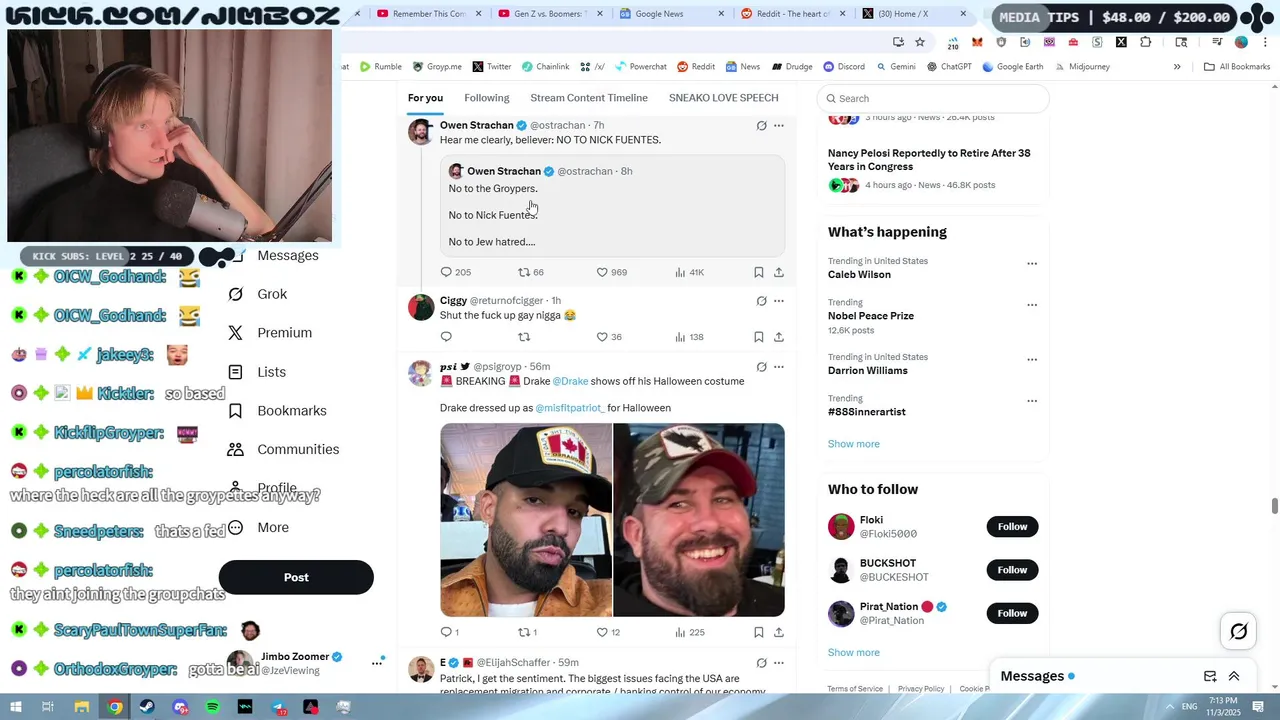This screenshot has height=720, width=1280.
Task: Open Grok icon on psi's tweet
Action: pyautogui.click(x=761, y=367)
